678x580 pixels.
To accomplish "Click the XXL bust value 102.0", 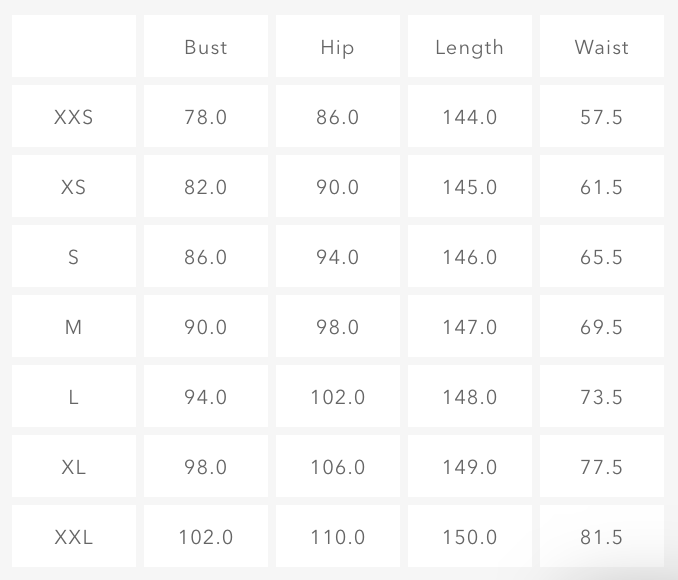I will tap(206, 537).
